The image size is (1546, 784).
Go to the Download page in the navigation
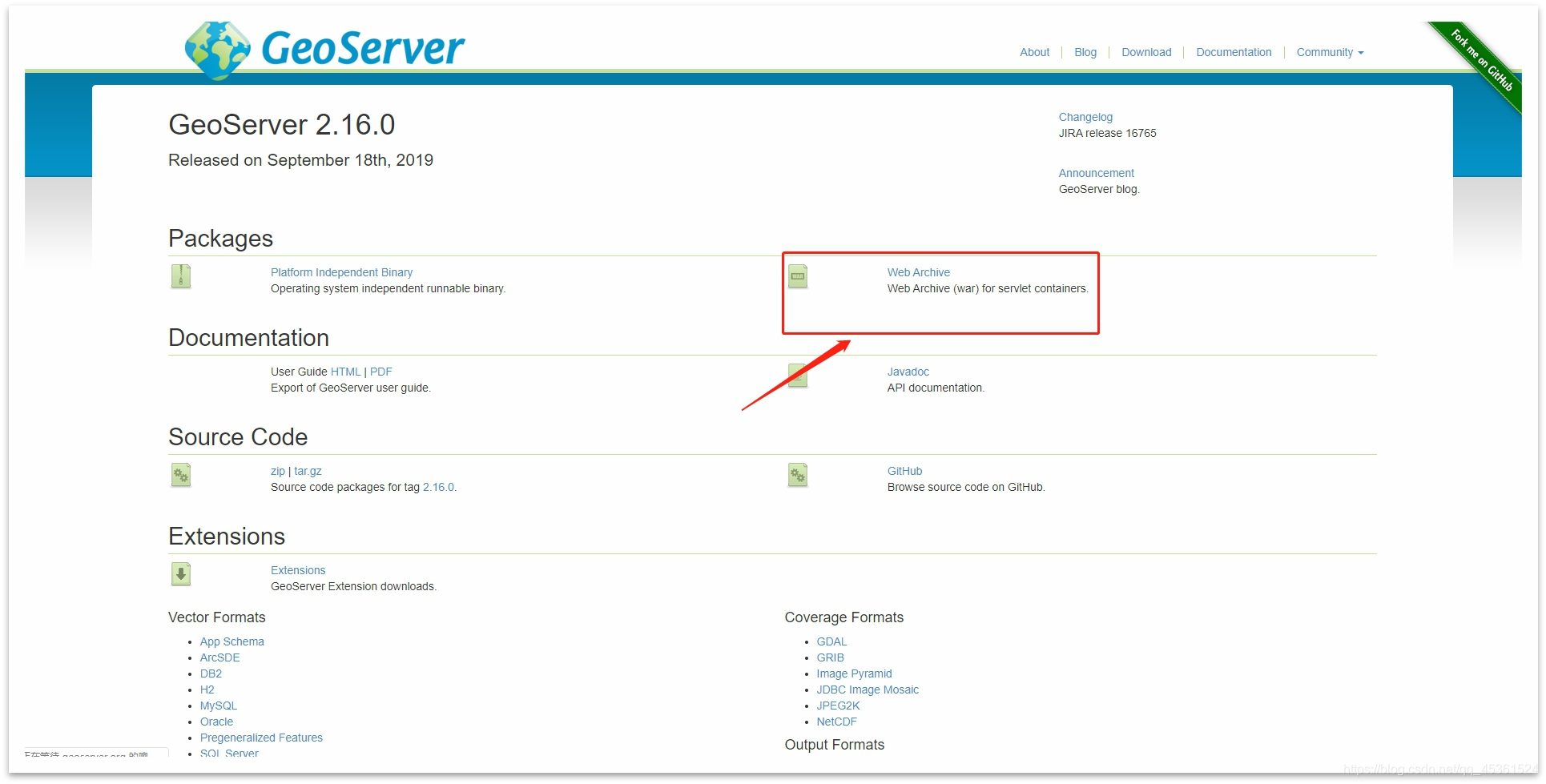pos(1146,52)
